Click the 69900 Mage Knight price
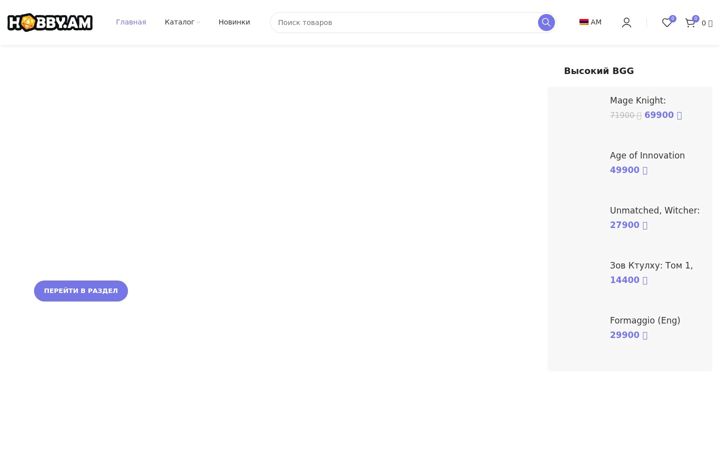The image size is (720, 450). [x=663, y=115]
